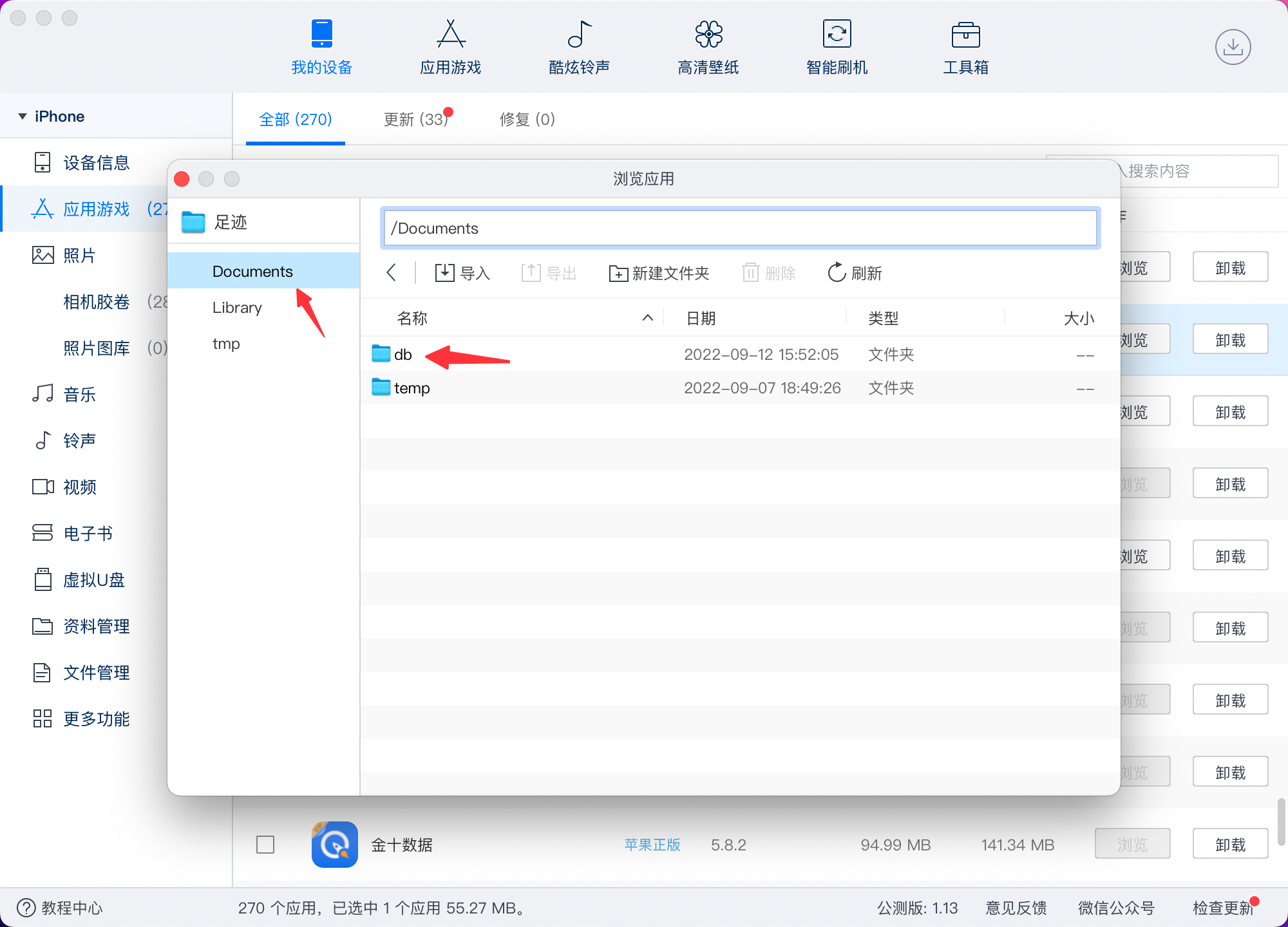Open 虚拟U盘 in the sidebar

93,580
